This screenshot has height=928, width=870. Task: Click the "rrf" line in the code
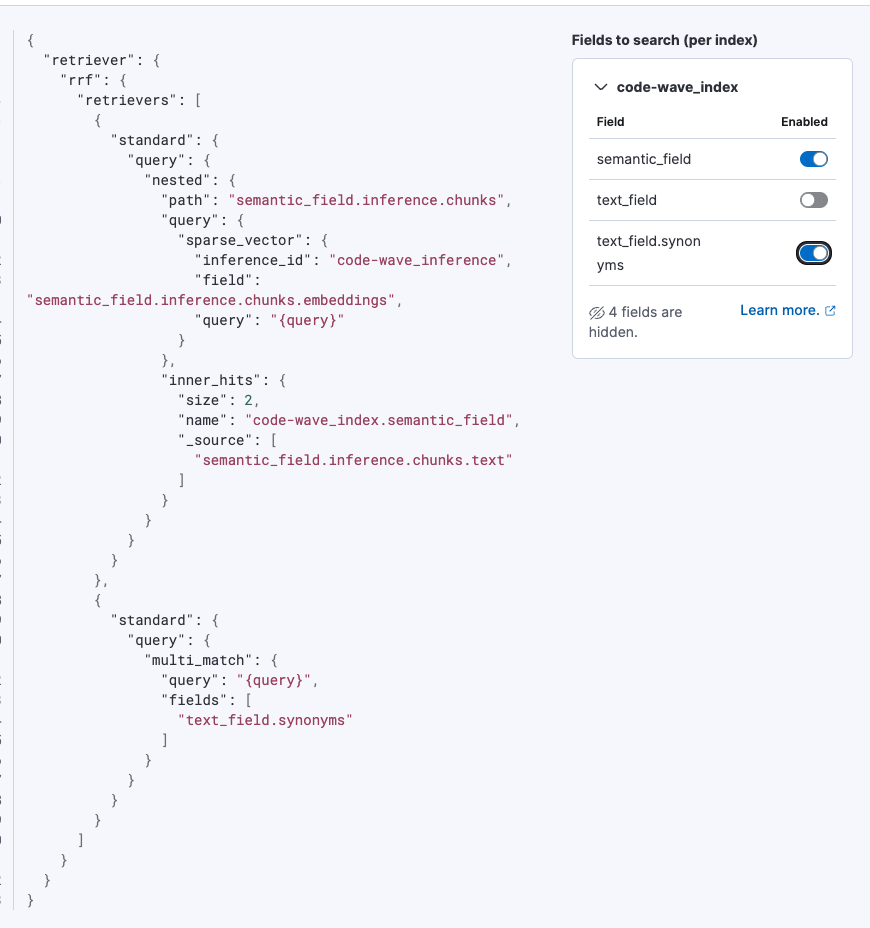click(x=94, y=80)
